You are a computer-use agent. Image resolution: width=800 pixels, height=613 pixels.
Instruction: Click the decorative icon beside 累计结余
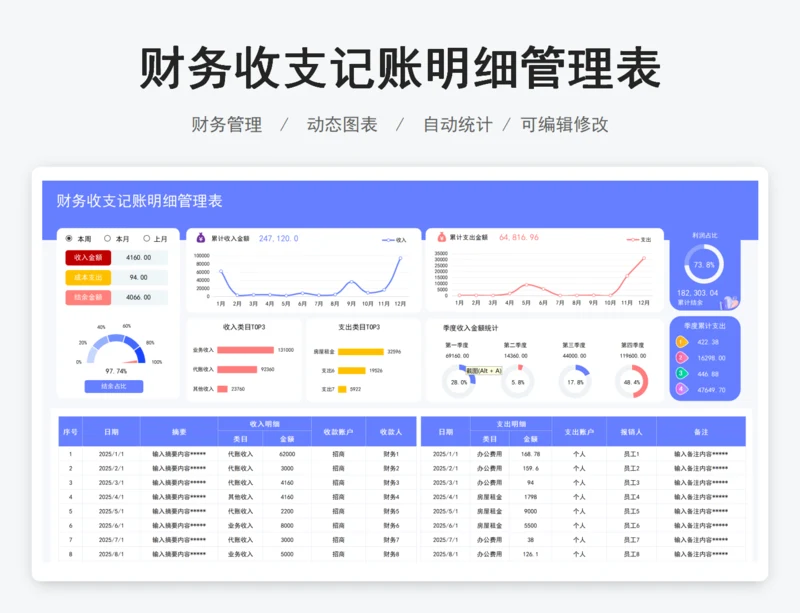pos(729,303)
